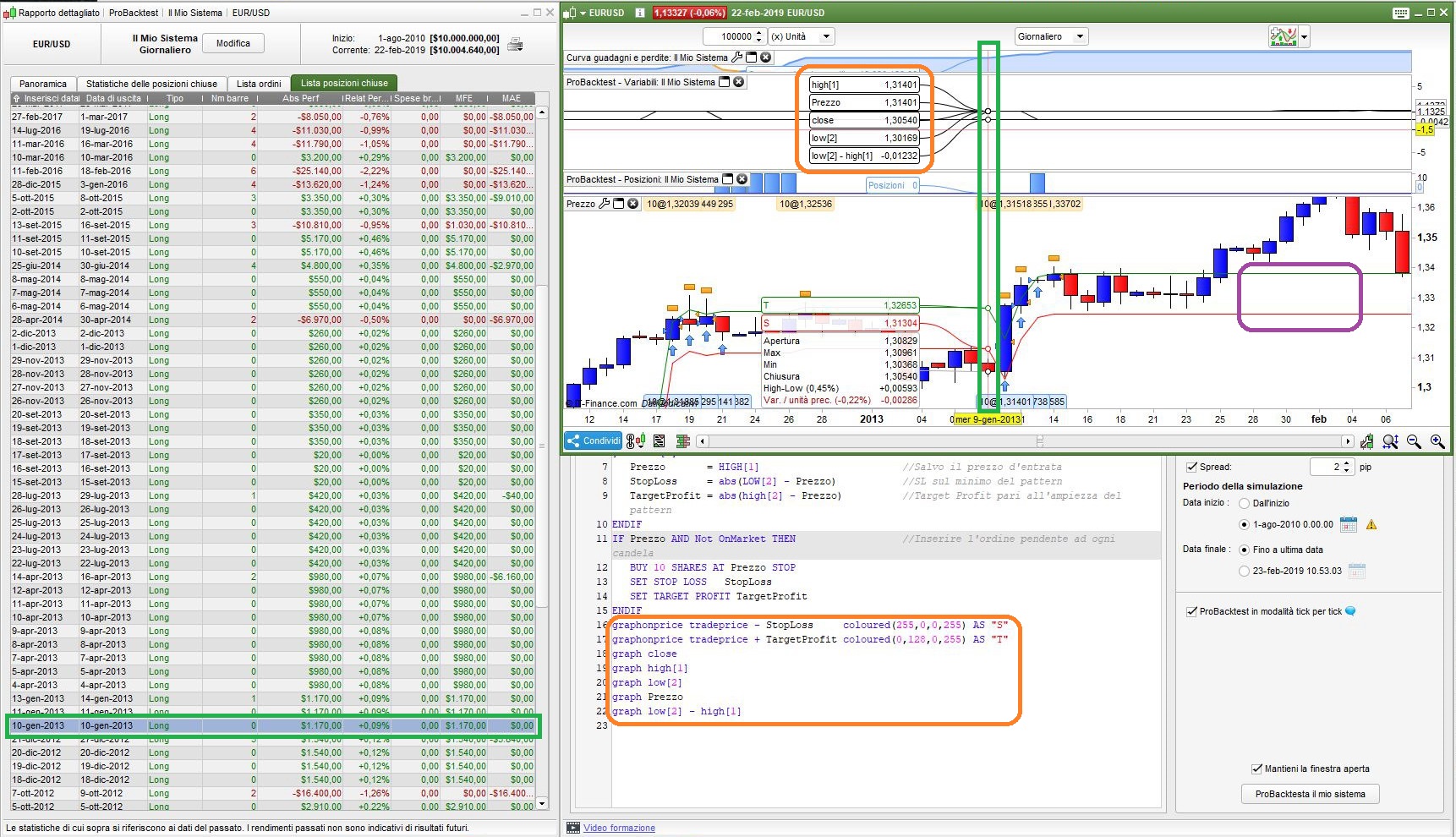This screenshot has height=837, width=1456.
Task: Click the info icon next to EURUSD
Action: [x=640, y=13]
